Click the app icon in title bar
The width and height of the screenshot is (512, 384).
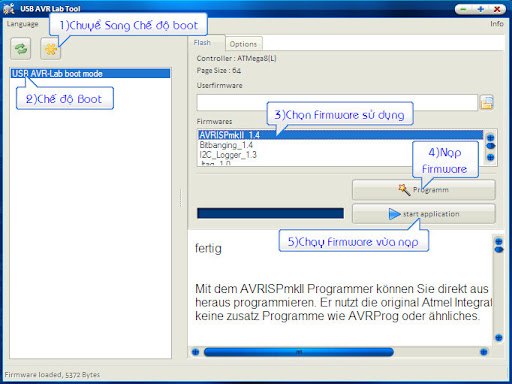[9, 8]
